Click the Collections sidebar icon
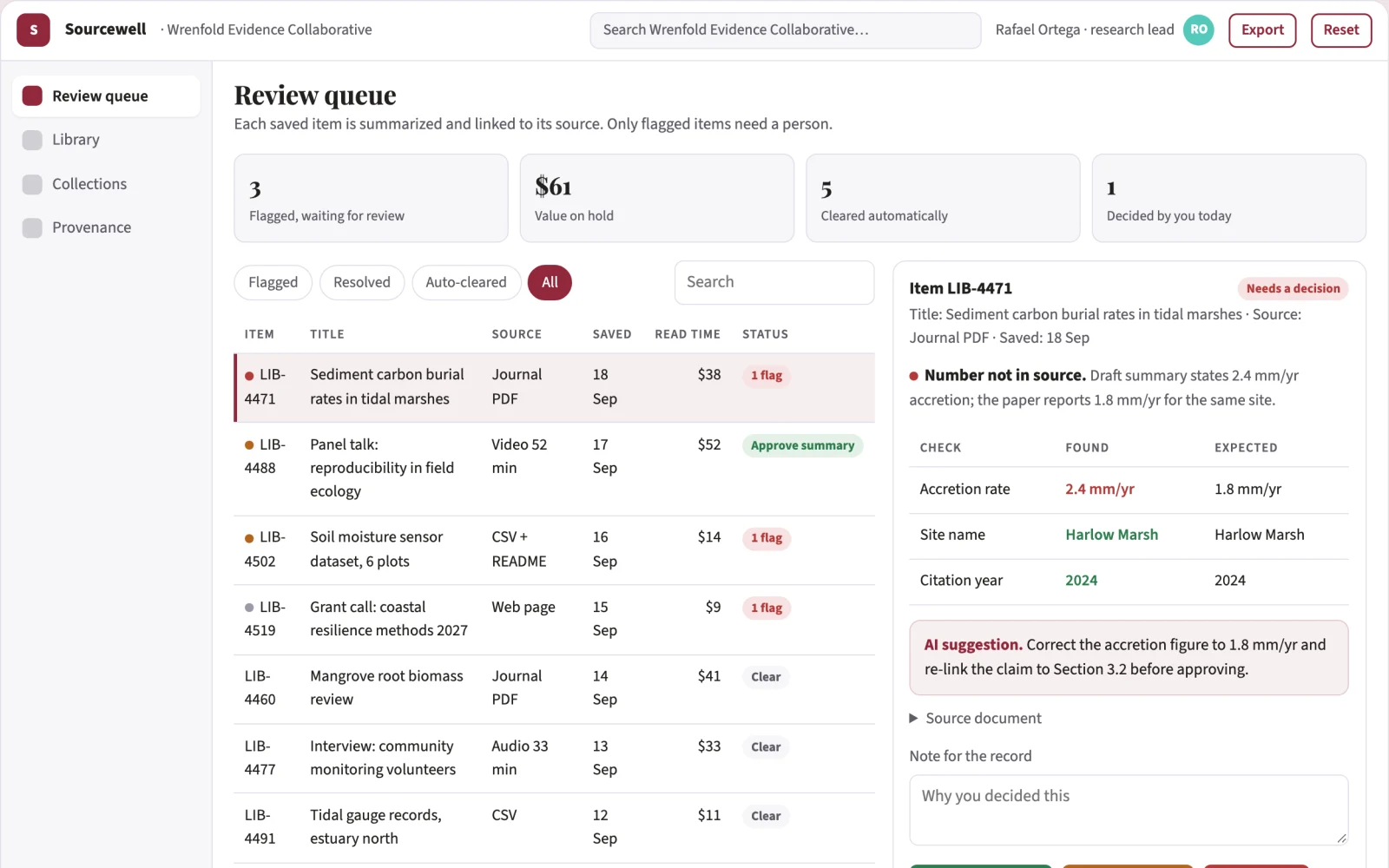Screen dimensions: 1389x868 (32, 184)
